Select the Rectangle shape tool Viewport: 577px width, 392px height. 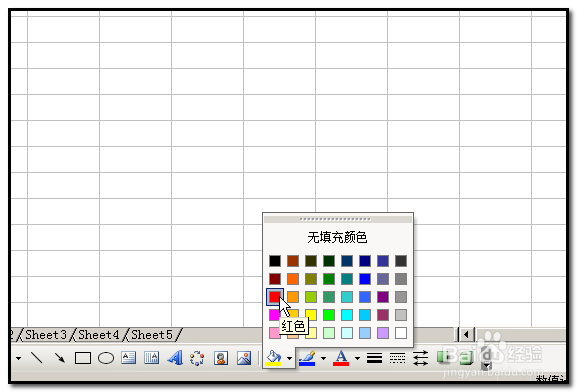click(x=83, y=358)
